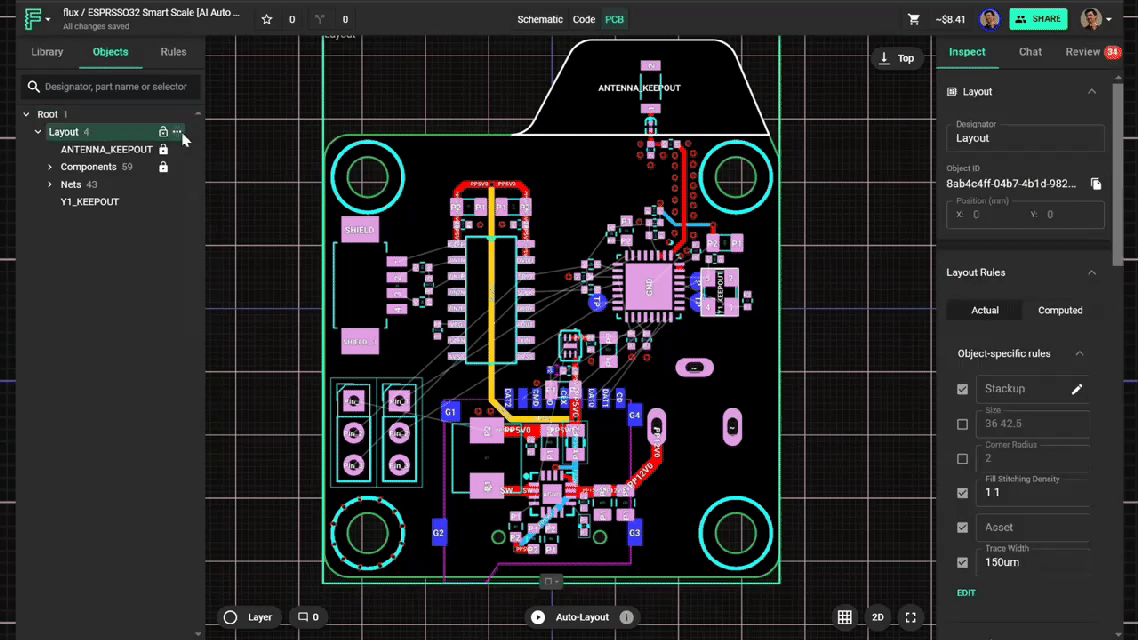This screenshot has height=640, width=1138.
Task: Collapse the Object-specific rules section
Action: (x=1079, y=353)
